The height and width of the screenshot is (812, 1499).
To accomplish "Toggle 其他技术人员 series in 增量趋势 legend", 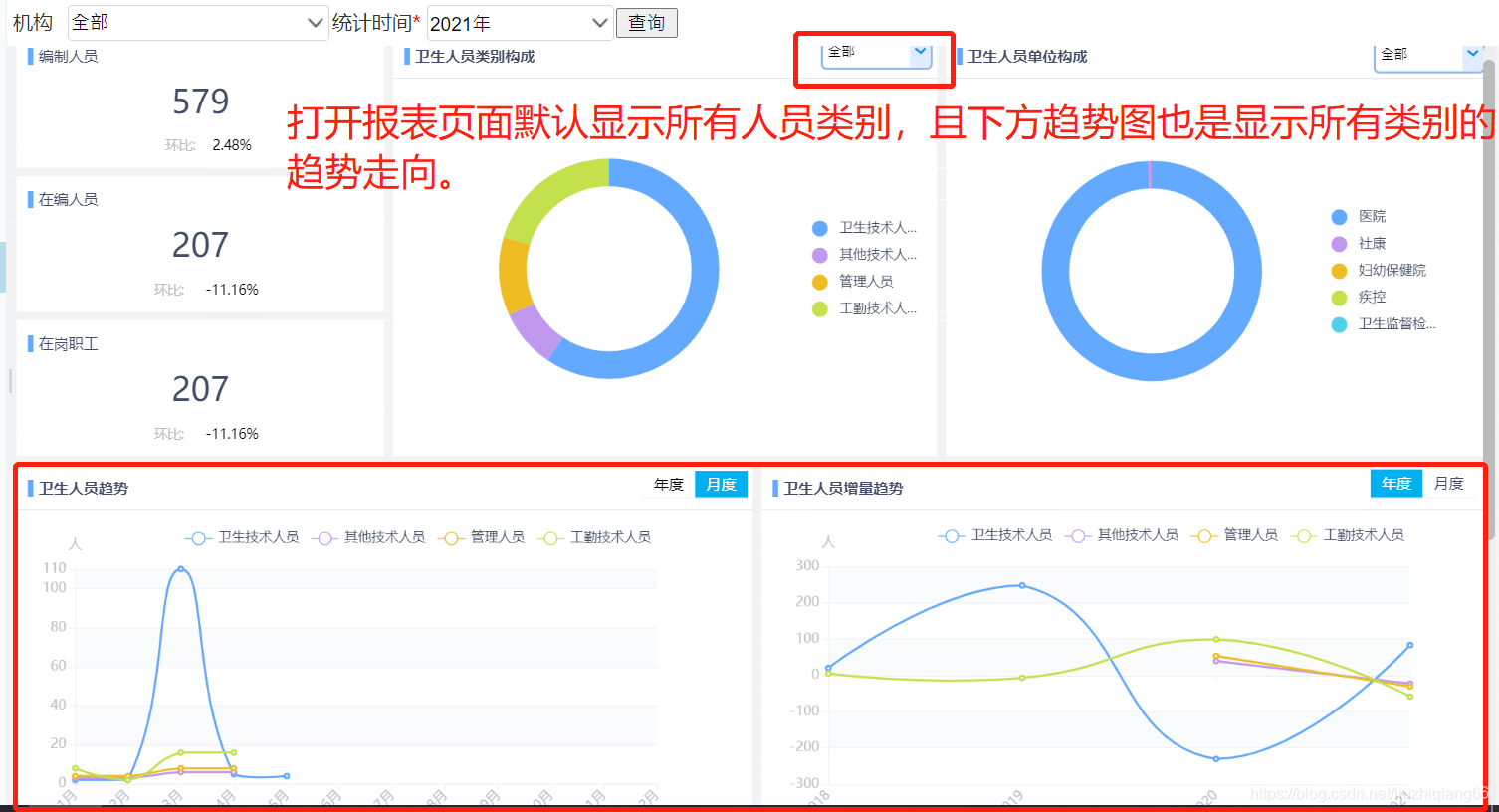I will tap(1122, 535).
